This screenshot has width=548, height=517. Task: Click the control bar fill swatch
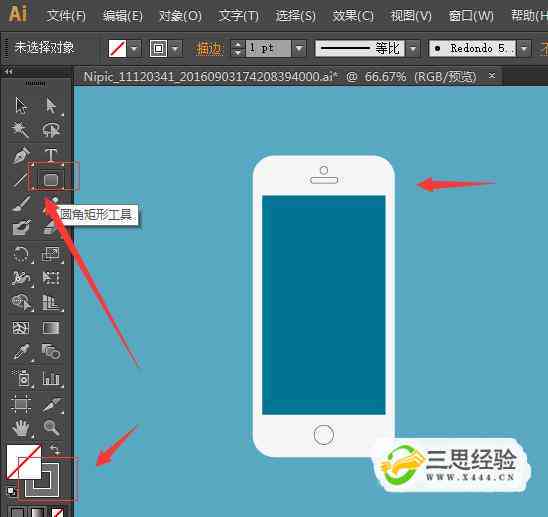[117, 48]
